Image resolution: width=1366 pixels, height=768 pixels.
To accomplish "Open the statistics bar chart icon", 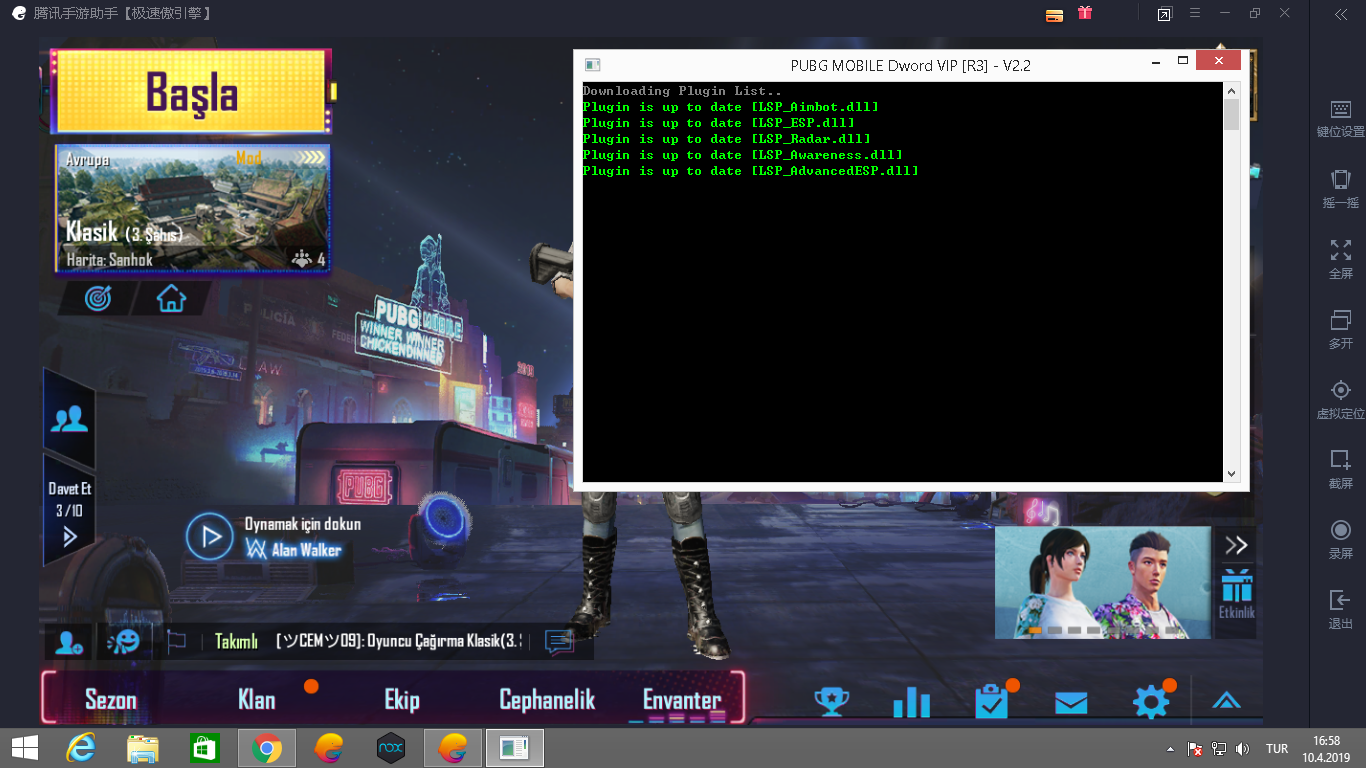I will point(911,701).
